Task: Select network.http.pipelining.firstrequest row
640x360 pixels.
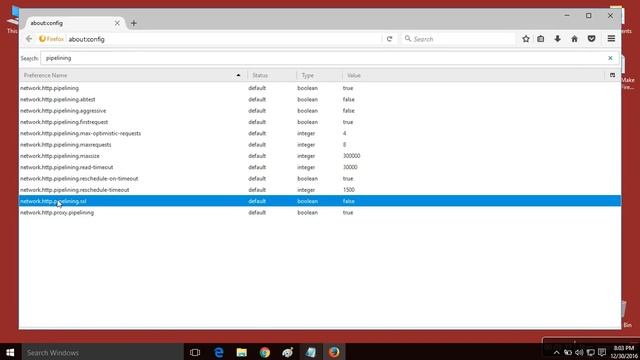Action: (x=320, y=122)
